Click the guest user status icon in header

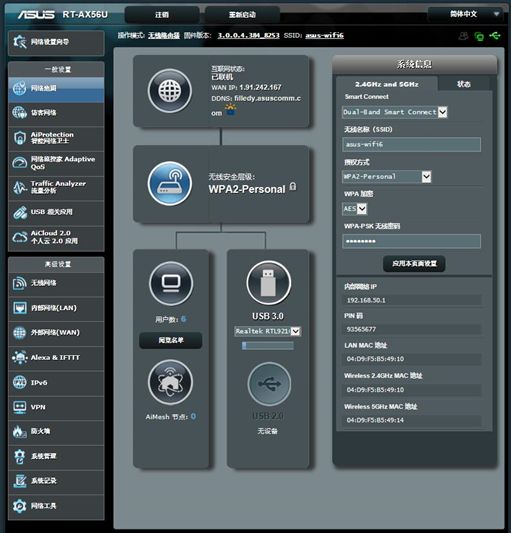[463, 36]
